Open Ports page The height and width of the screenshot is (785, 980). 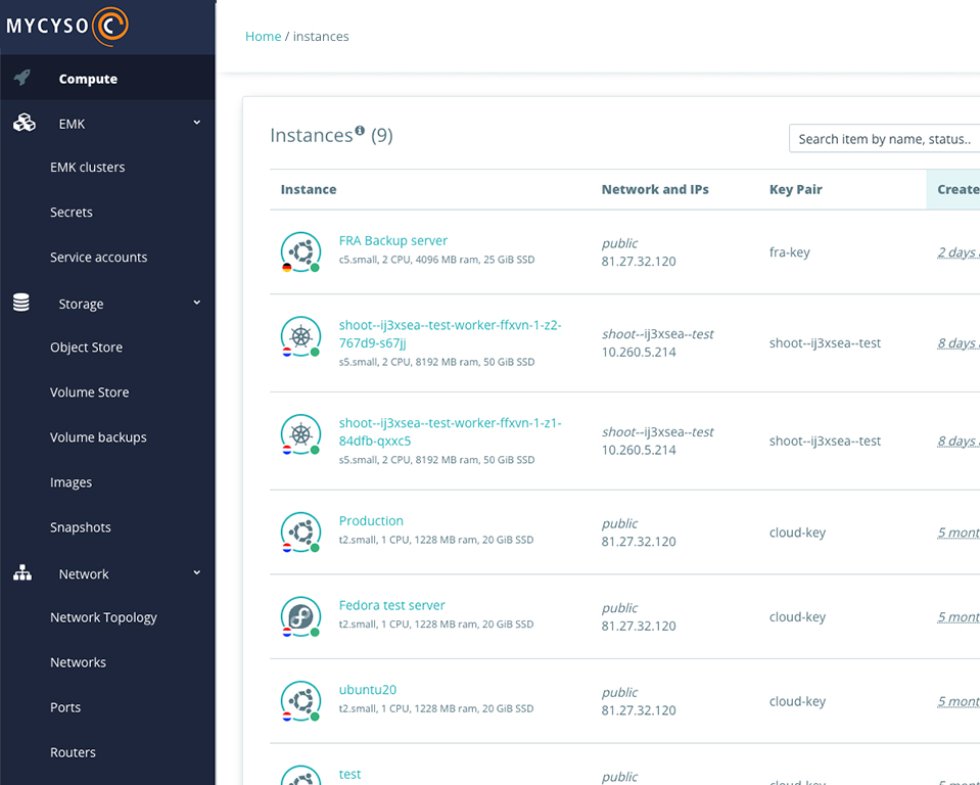[x=65, y=708]
